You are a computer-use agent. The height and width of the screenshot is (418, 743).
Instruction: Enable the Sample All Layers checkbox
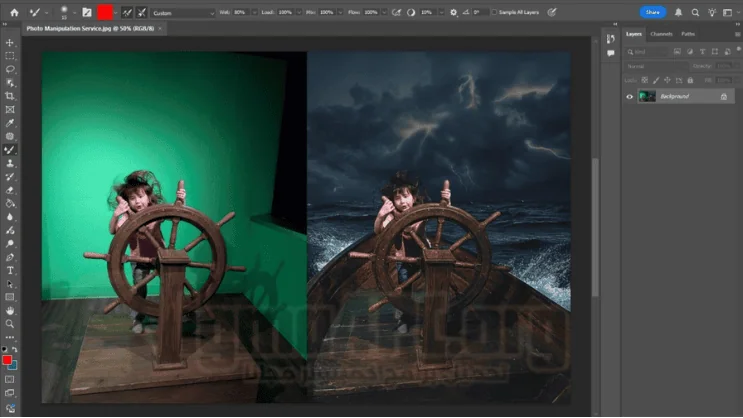494,12
